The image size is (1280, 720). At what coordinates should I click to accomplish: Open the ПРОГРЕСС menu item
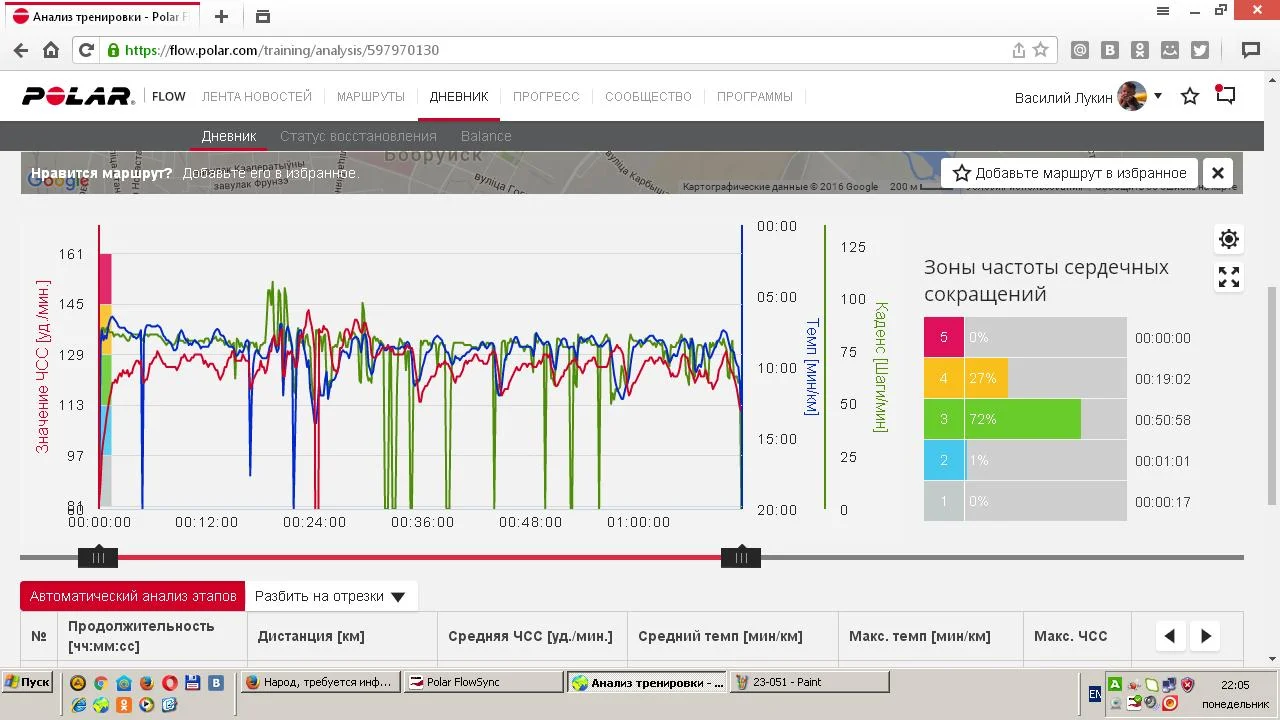(546, 97)
